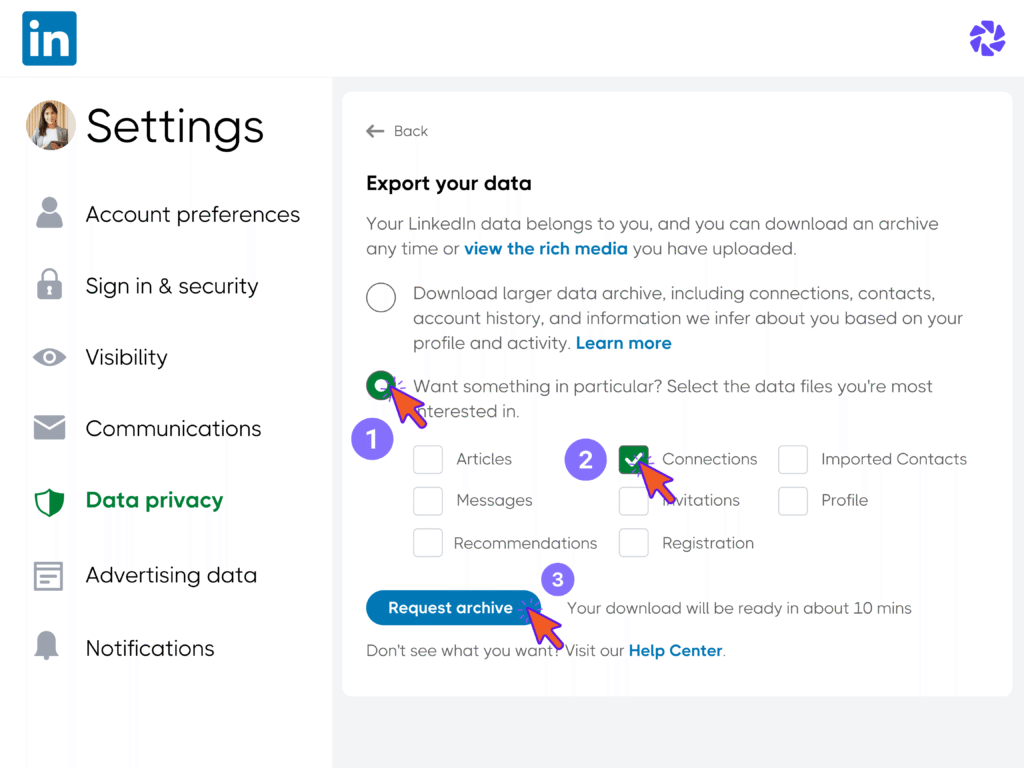
Task: Click the bell icon for Notifications
Action: click(x=49, y=648)
